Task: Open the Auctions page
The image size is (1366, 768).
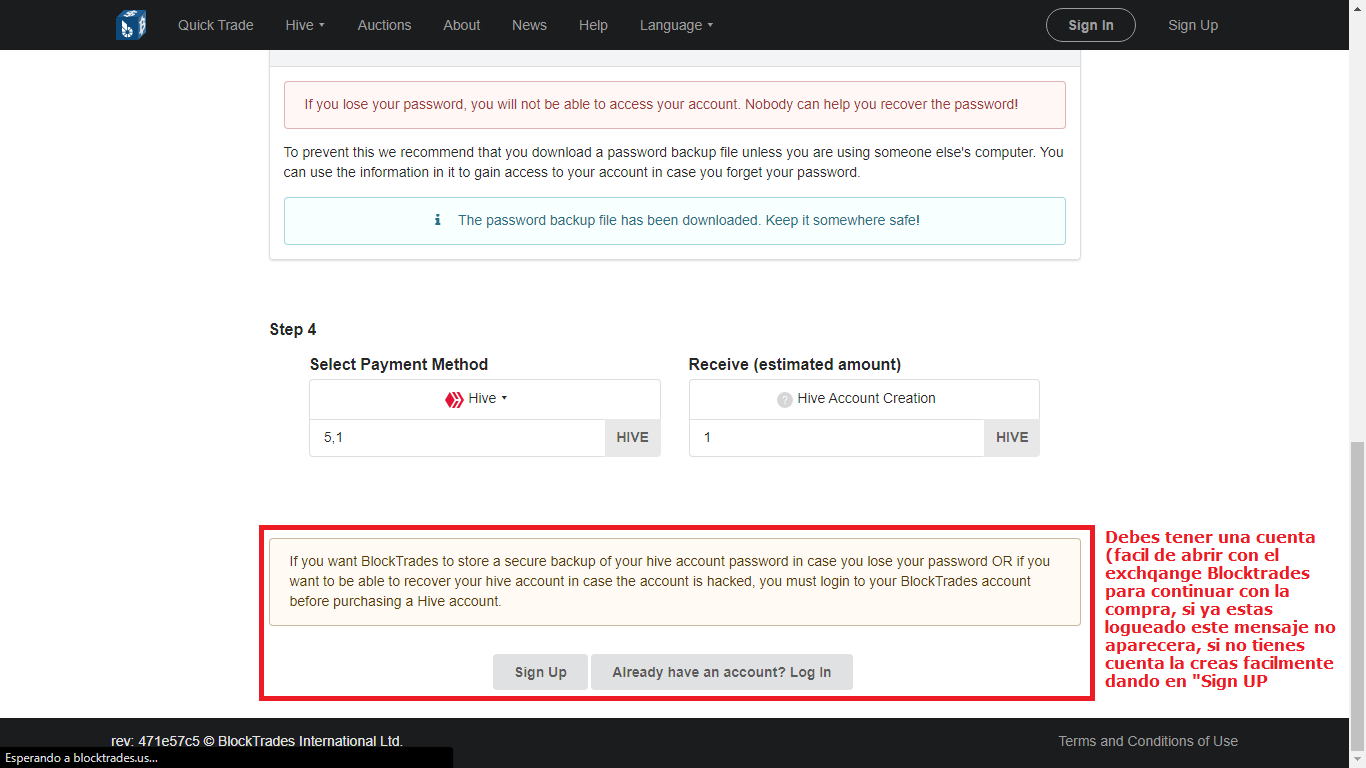Action: [385, 25]
